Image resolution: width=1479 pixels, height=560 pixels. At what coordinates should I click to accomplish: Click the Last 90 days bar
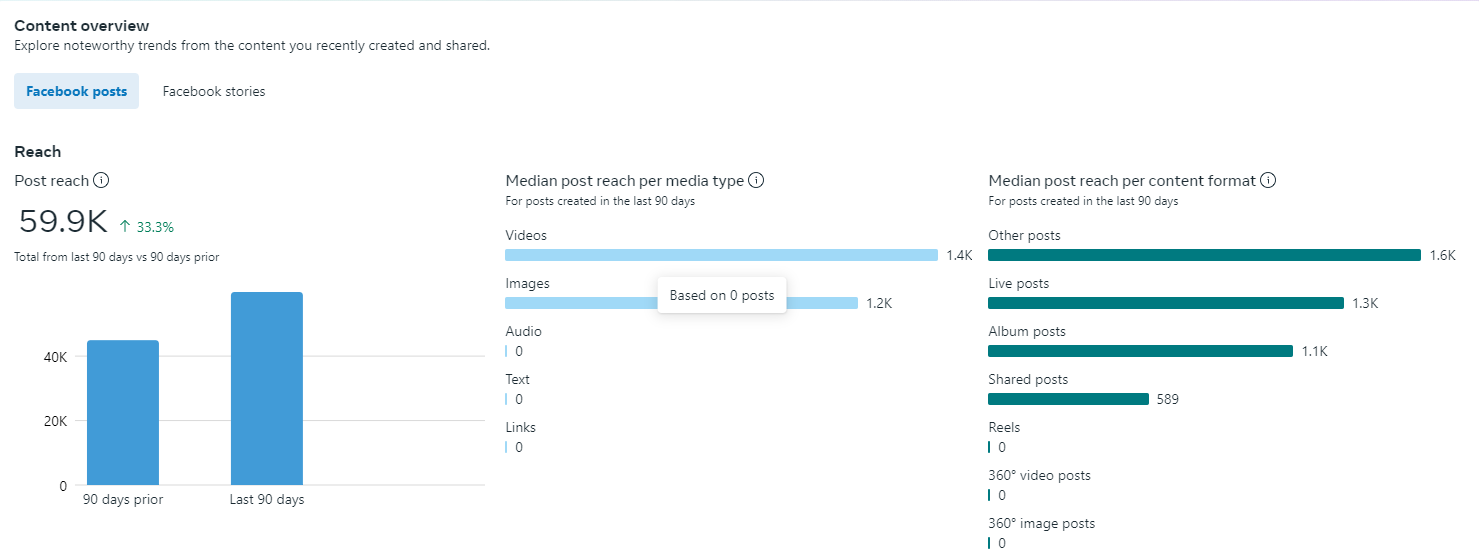[267, 388]
